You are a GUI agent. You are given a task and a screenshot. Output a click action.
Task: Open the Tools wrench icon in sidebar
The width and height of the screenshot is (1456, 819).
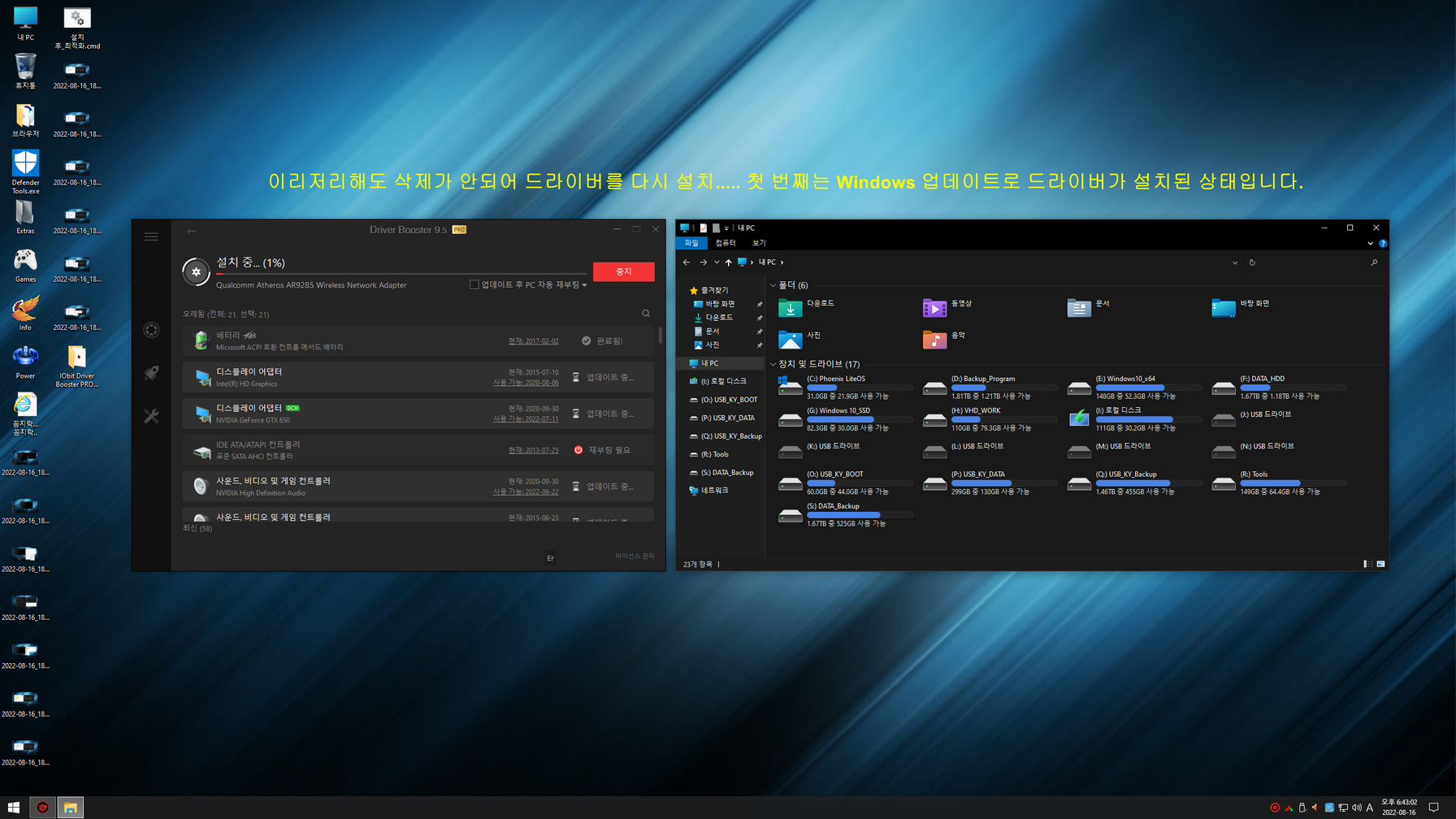(x=151, y=416)
